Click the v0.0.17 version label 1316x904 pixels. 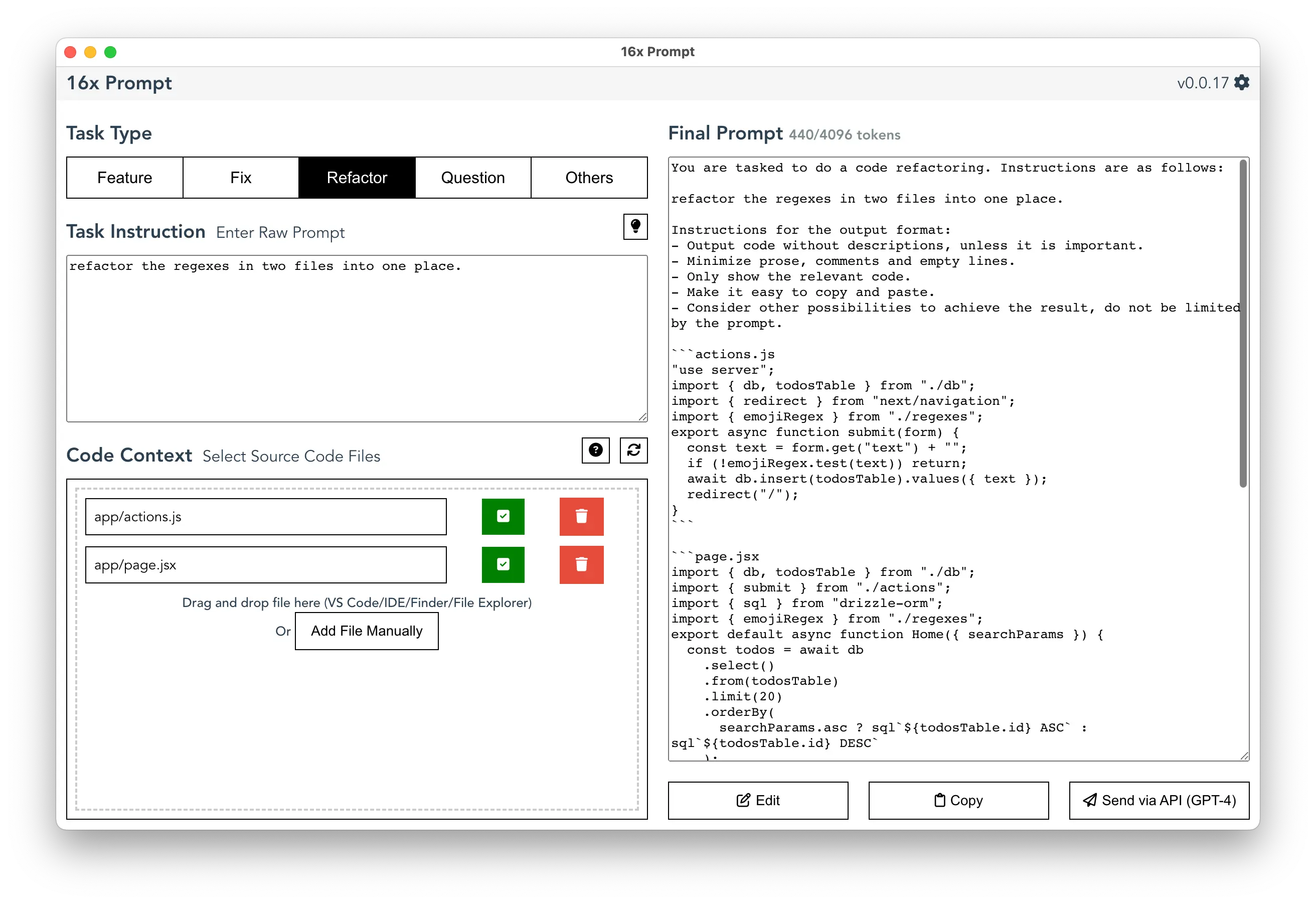[x=1202, y=83]
